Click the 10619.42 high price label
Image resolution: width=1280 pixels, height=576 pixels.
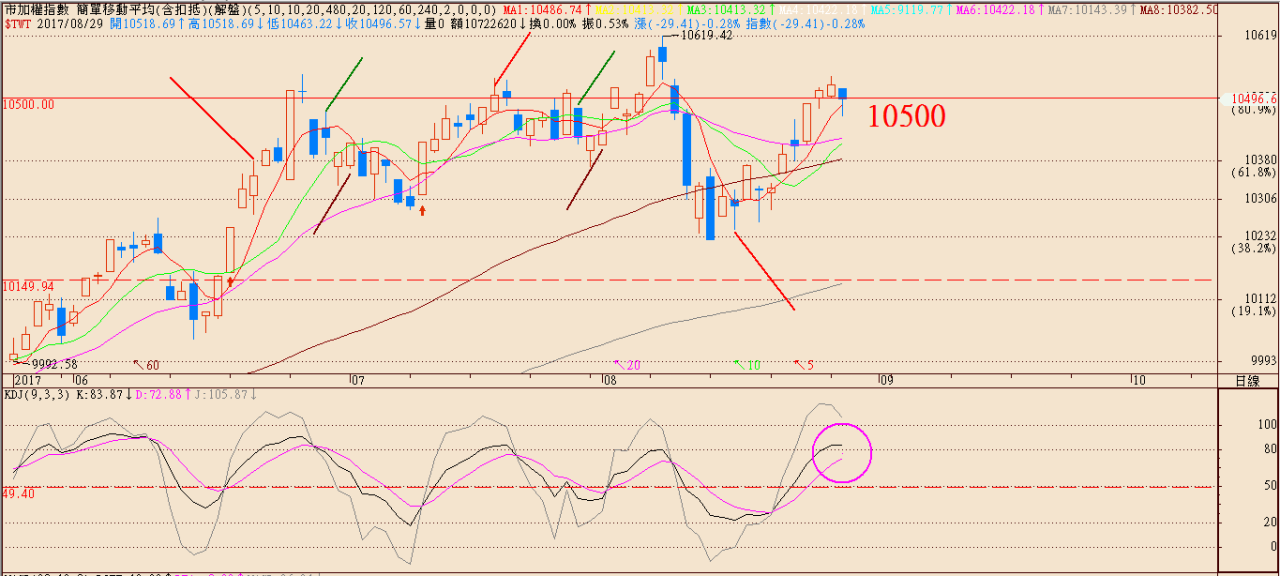pos(706,35)
